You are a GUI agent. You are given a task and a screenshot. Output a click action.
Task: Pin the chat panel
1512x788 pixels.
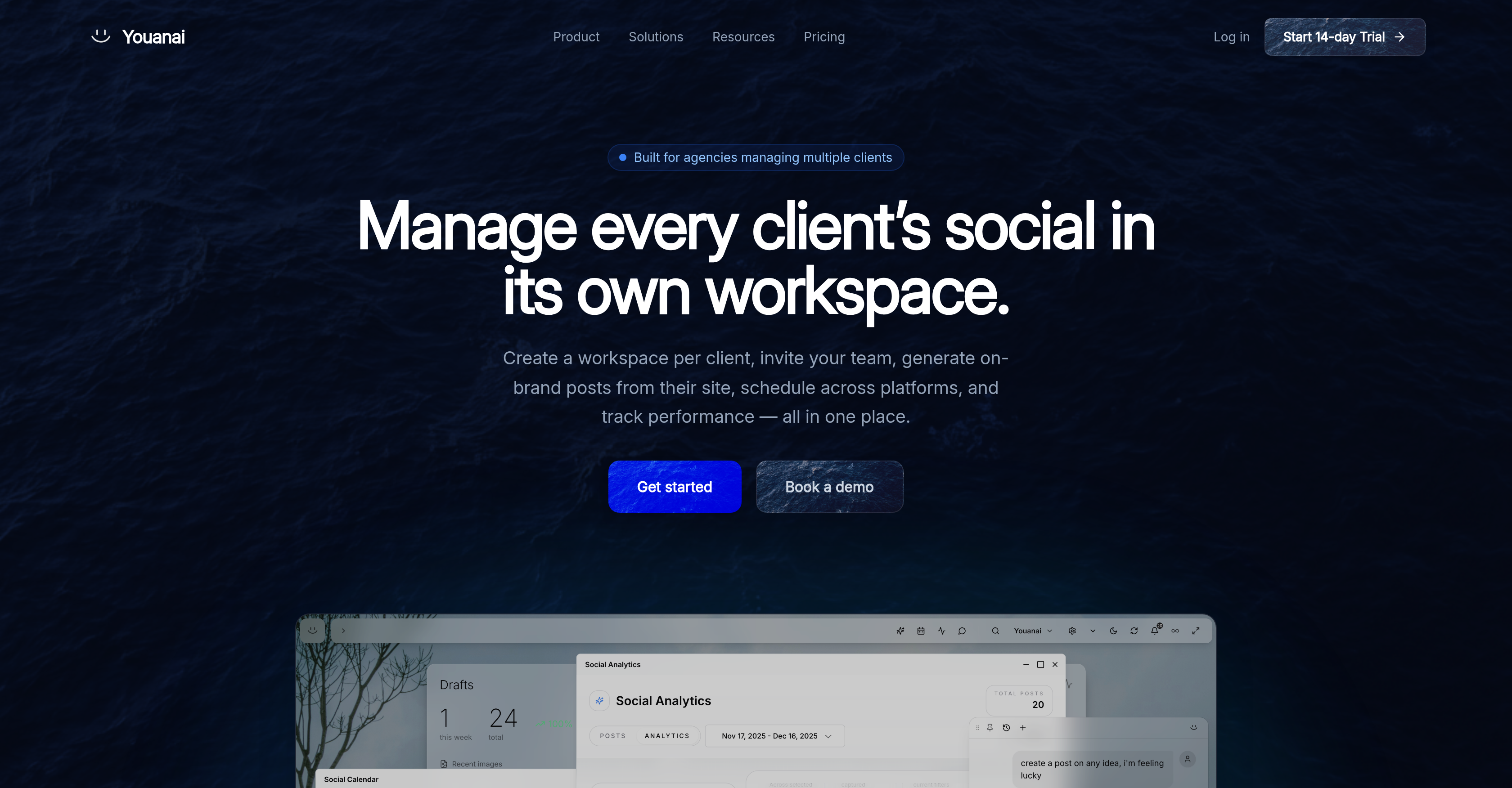(990, 728)
